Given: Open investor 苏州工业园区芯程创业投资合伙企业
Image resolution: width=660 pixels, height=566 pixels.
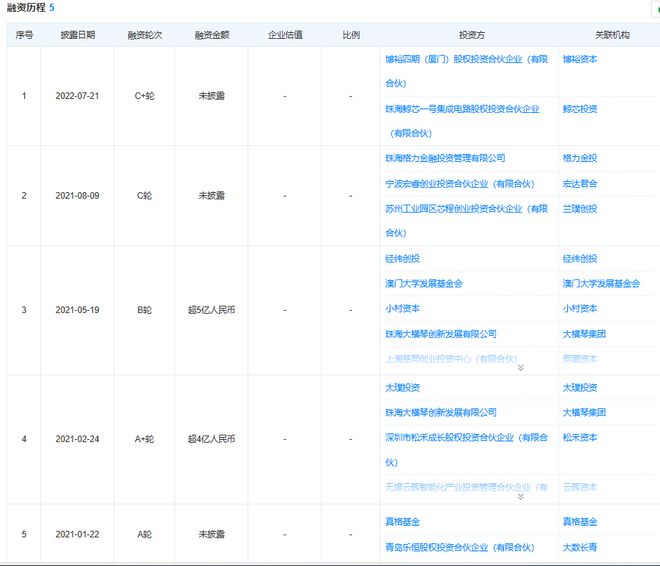Looking at the screenshot, I should coord(466,221).
